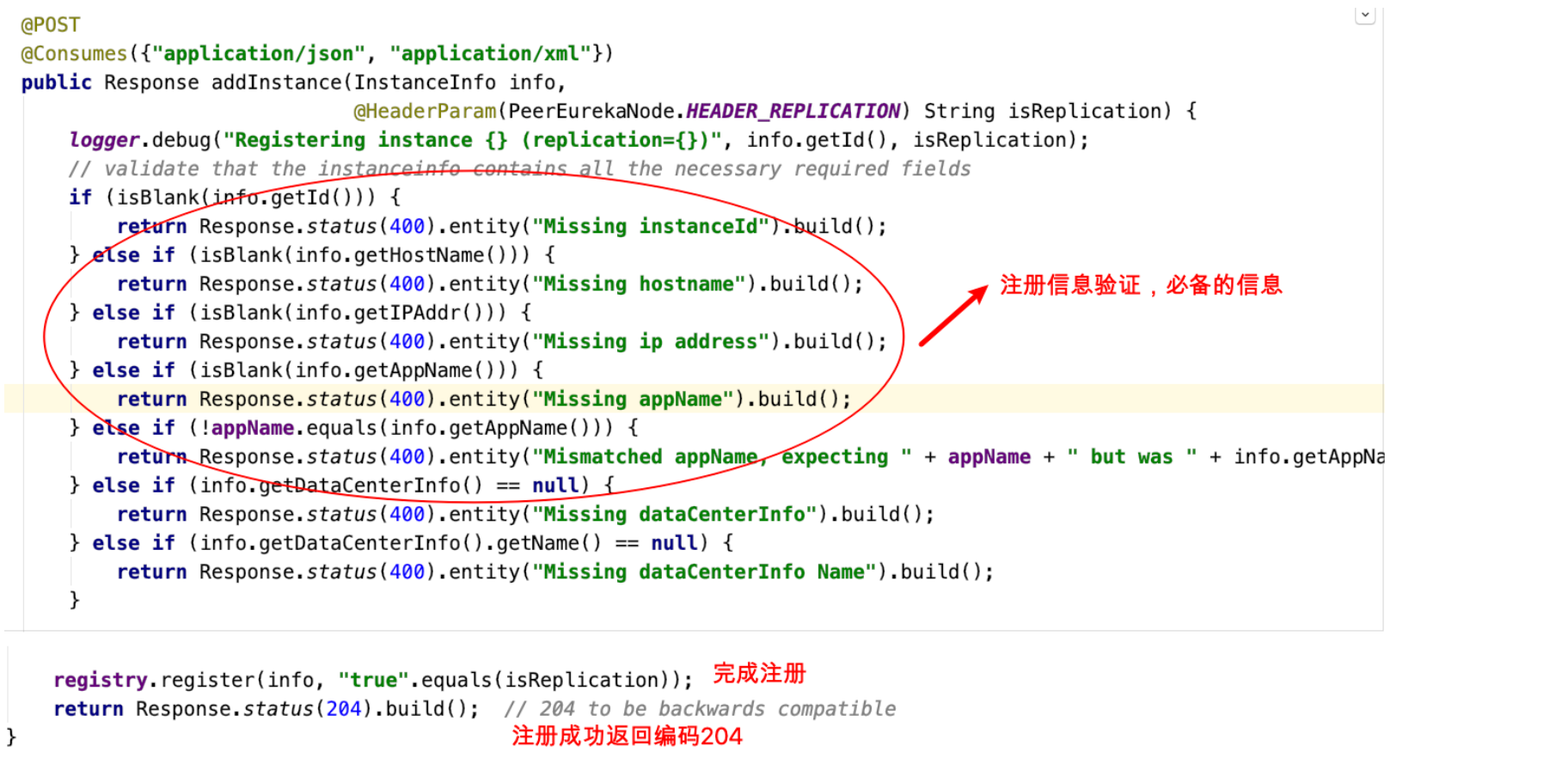Select the "Missing instanceId" string
The image size is (1568, 758).
651,226
